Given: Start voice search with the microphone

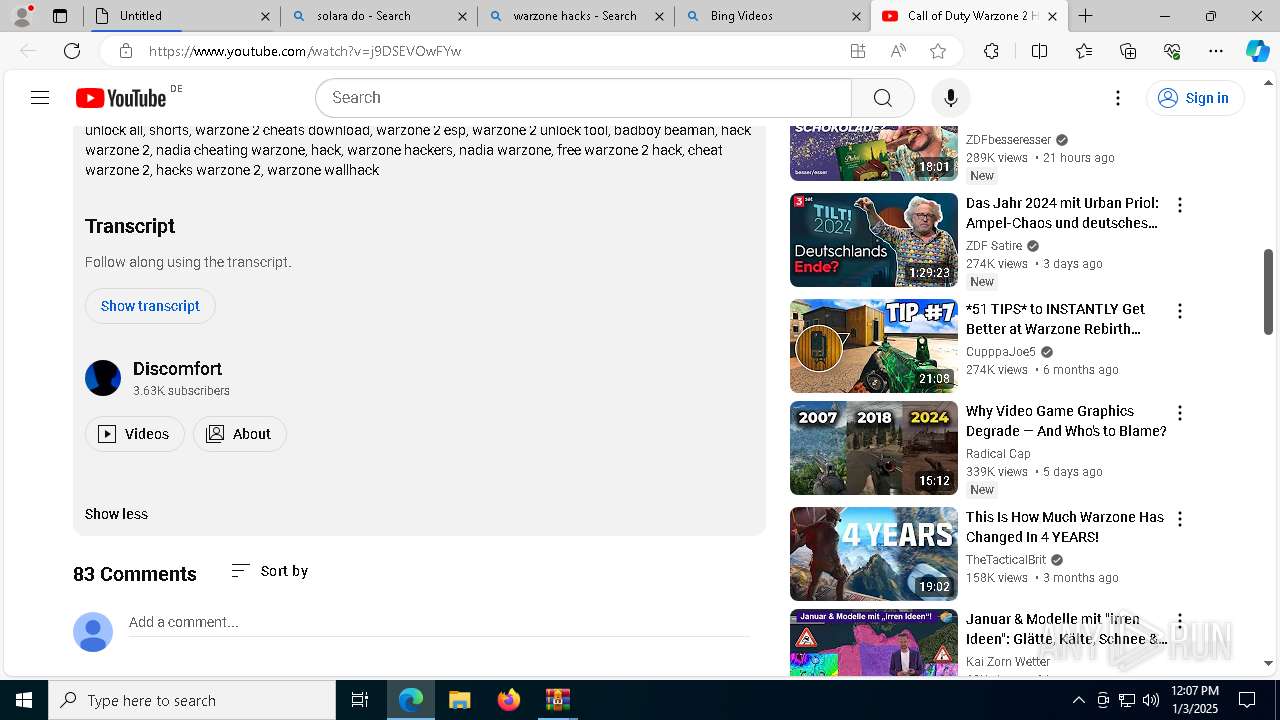Looking at the screenshot, I should 950,97.
